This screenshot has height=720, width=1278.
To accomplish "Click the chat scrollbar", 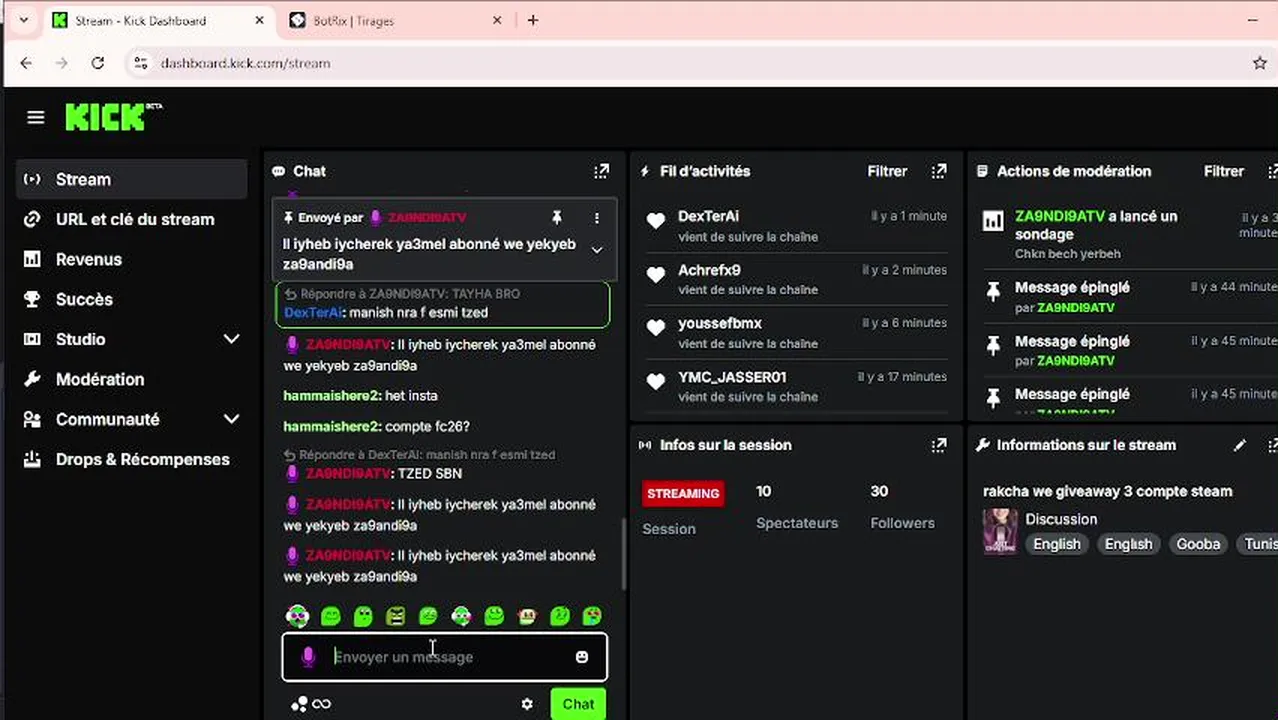I will tap(623, 554).
